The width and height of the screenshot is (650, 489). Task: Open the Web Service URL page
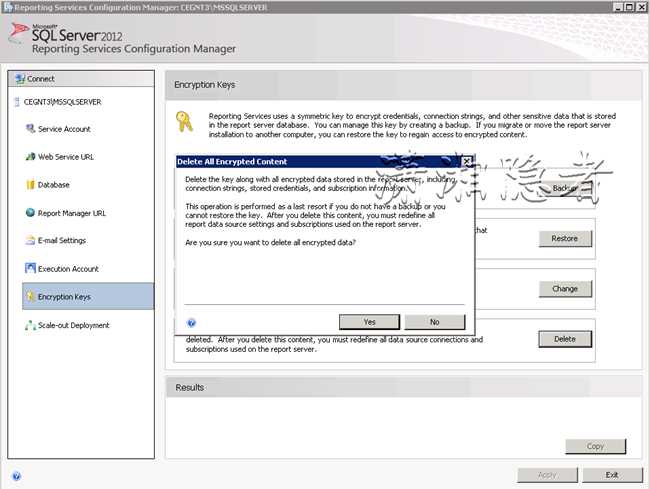(66, 157)
